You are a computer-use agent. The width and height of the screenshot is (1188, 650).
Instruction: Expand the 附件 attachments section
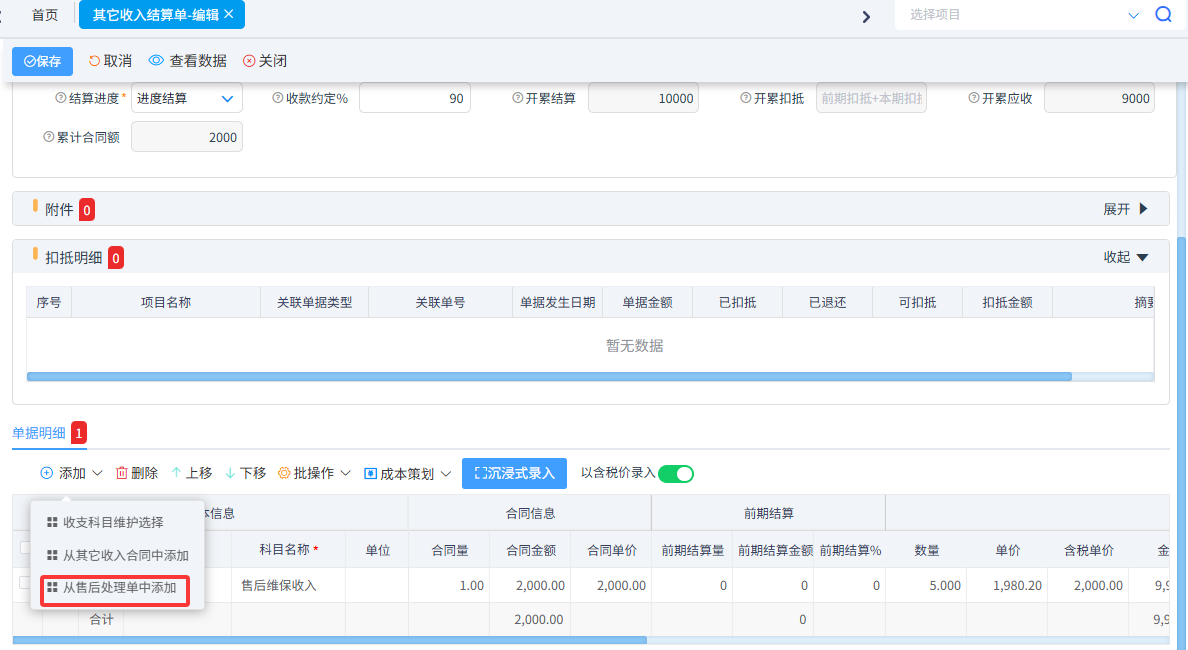(1122, 209)
